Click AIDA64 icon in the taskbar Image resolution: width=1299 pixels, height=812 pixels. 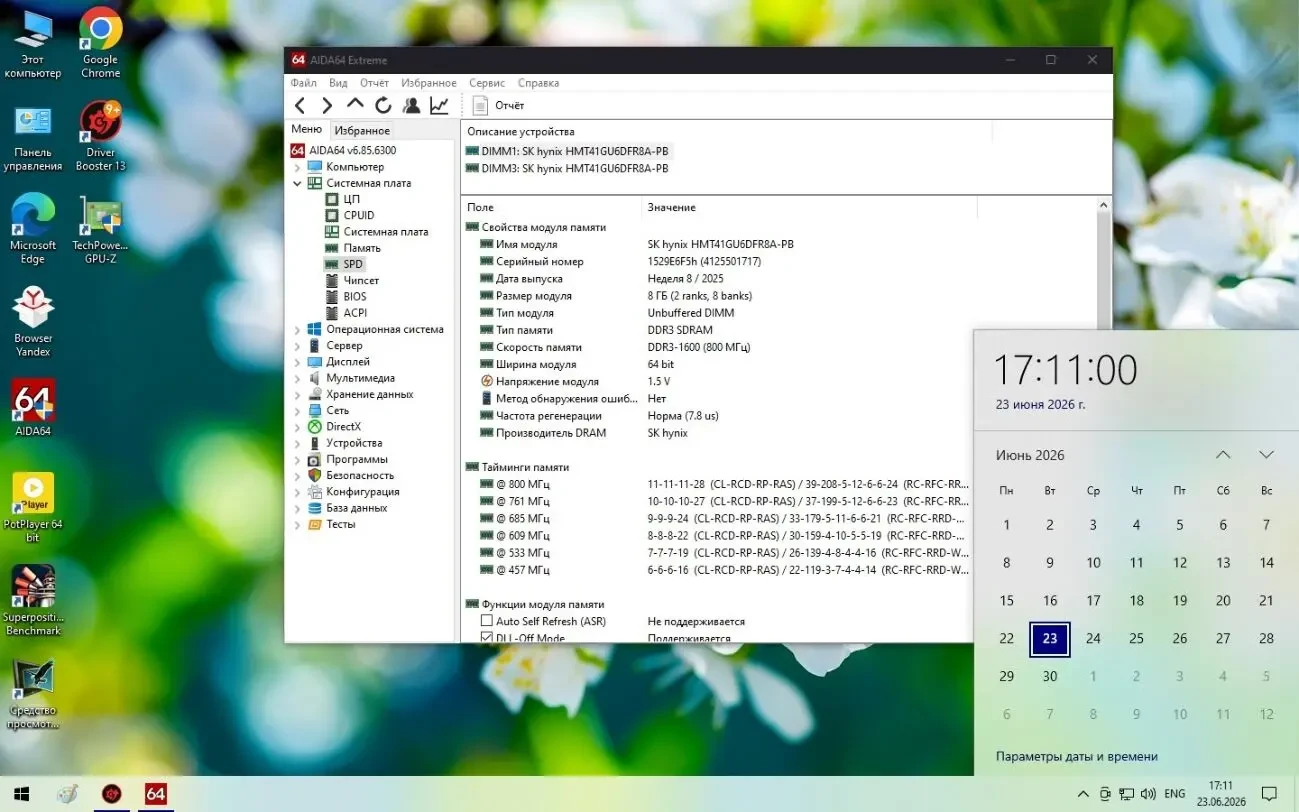coord(156,794)
